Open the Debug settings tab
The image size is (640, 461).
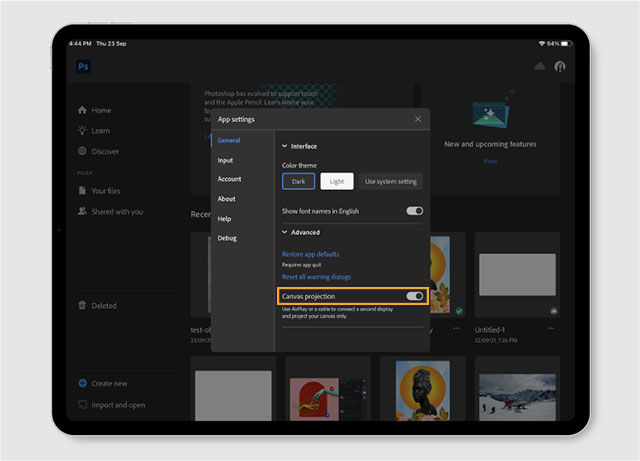point(227,238)
